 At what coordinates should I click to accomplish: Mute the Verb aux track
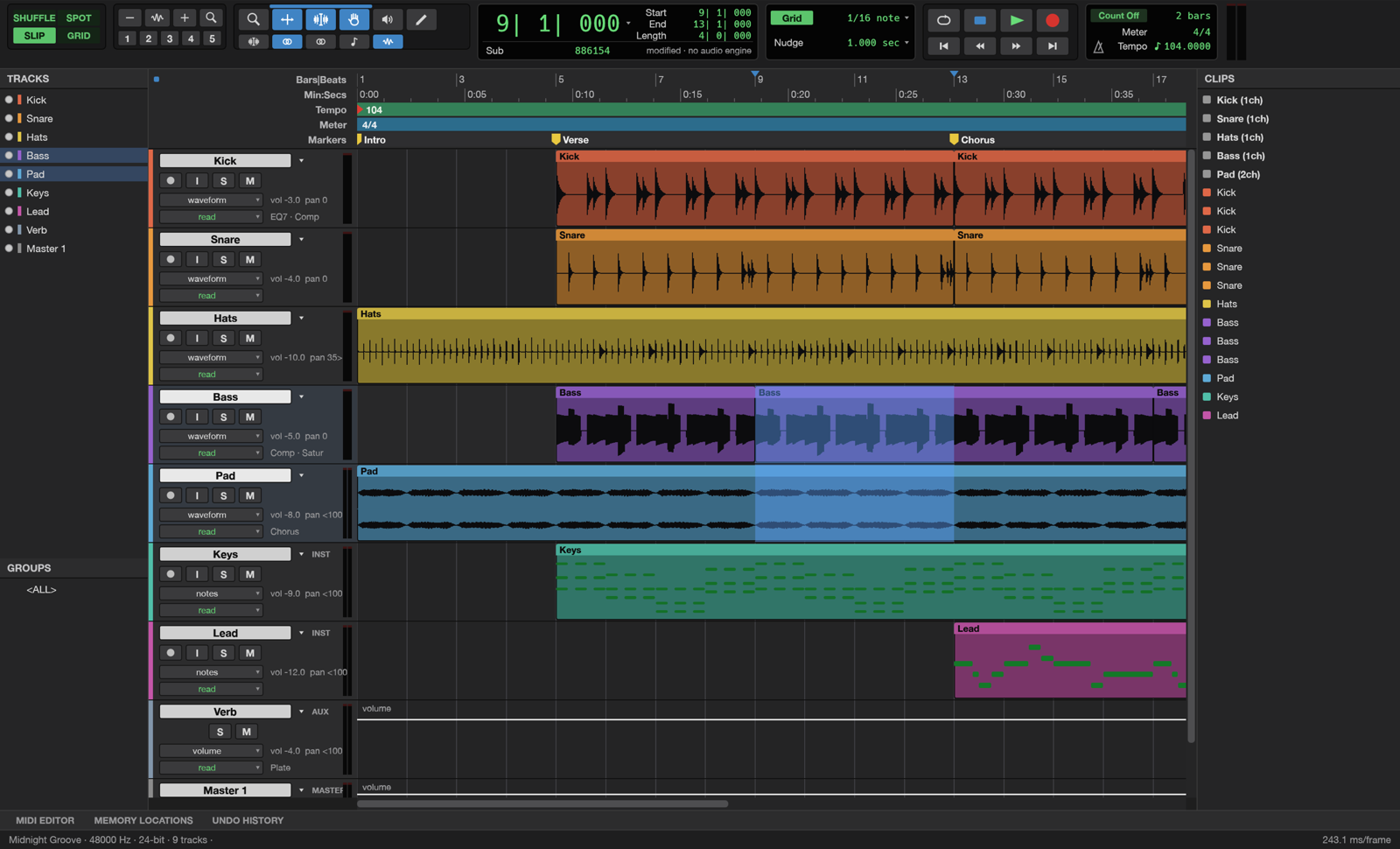[247, 732]
